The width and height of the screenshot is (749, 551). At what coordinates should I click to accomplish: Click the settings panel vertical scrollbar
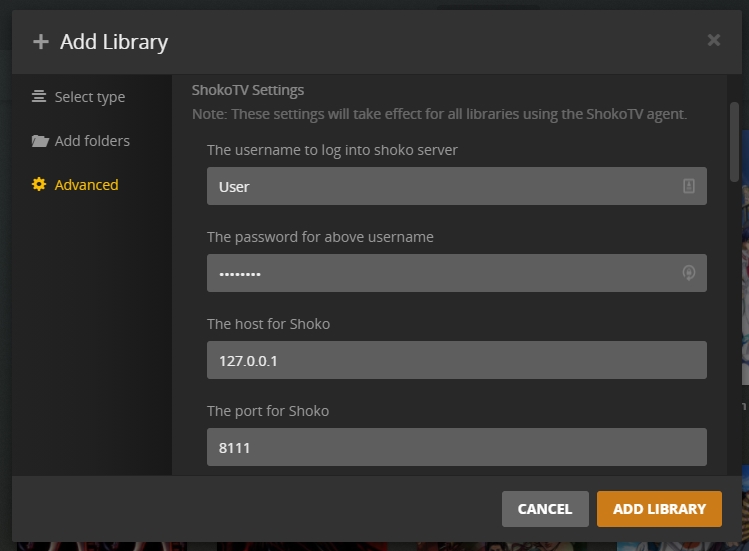click(734, 142)
